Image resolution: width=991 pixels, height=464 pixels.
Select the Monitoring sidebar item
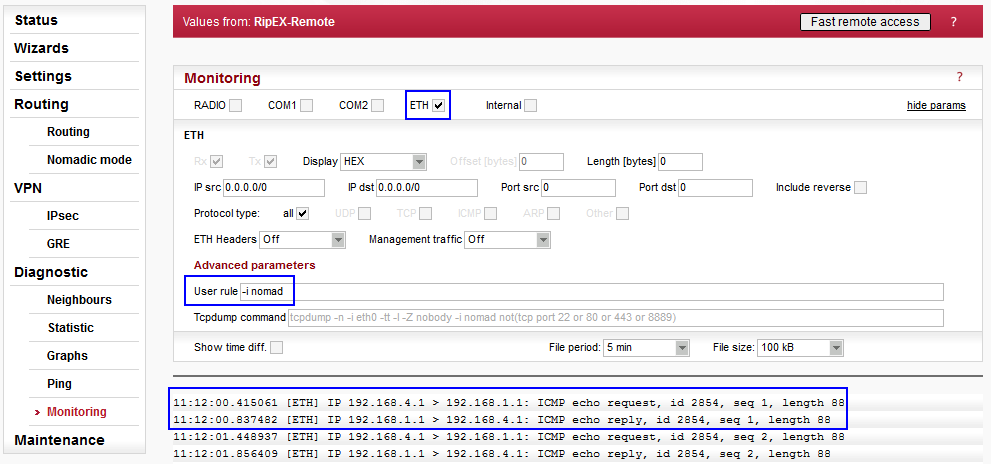(x=76, y=412)
